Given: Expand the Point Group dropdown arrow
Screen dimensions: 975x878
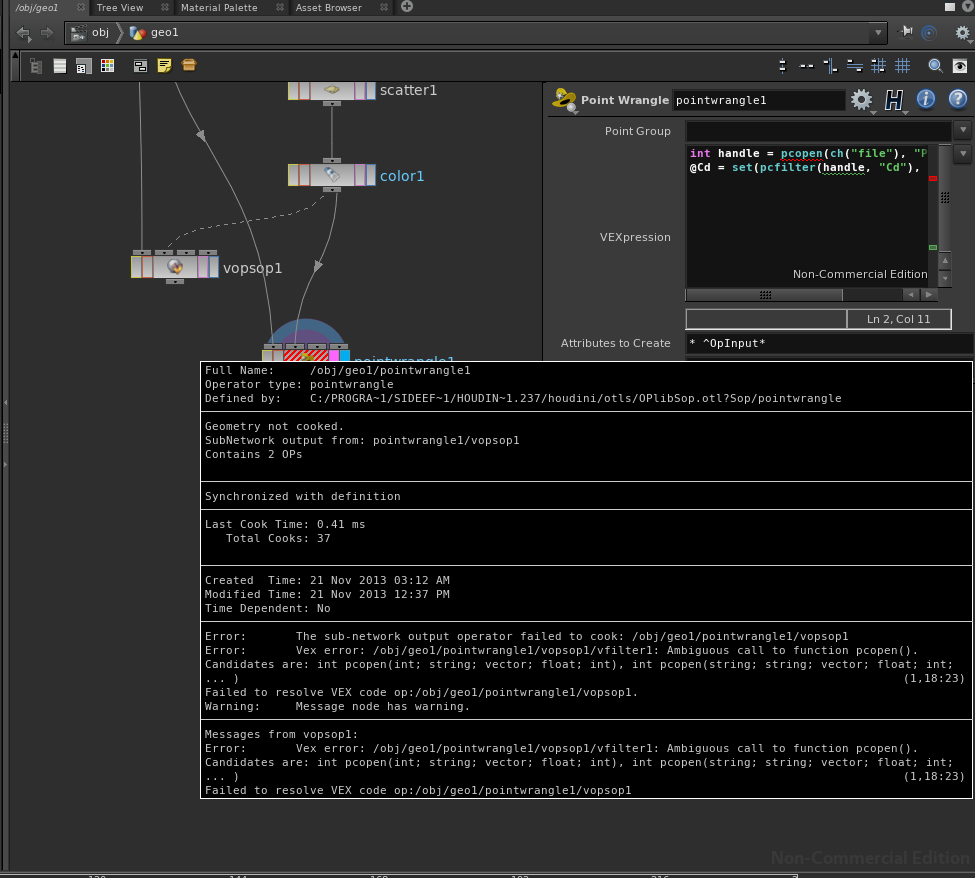Looking at the screenshot, I should coord(963,131).
